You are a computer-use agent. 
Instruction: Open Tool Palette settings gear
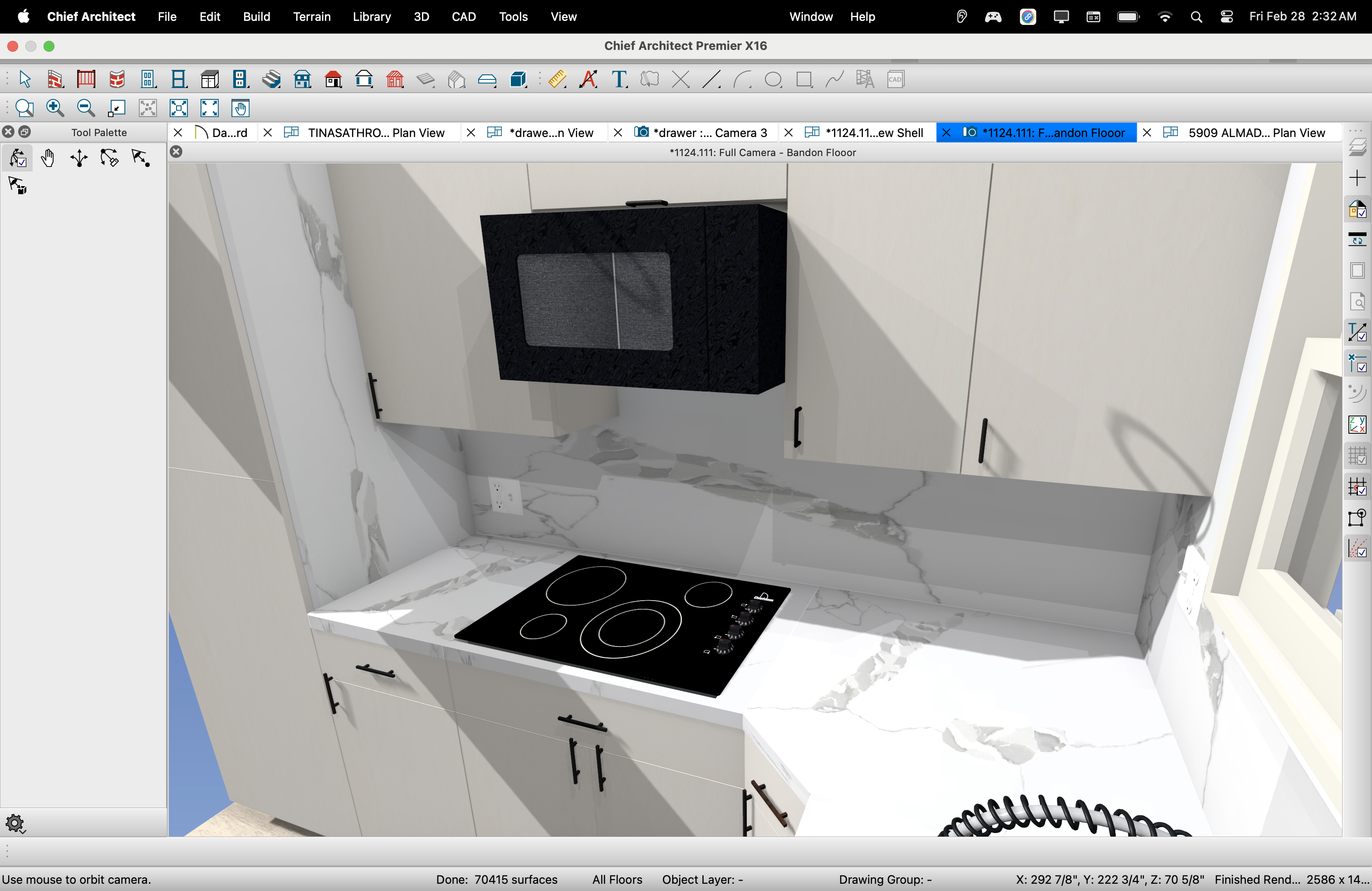point(15,823)
